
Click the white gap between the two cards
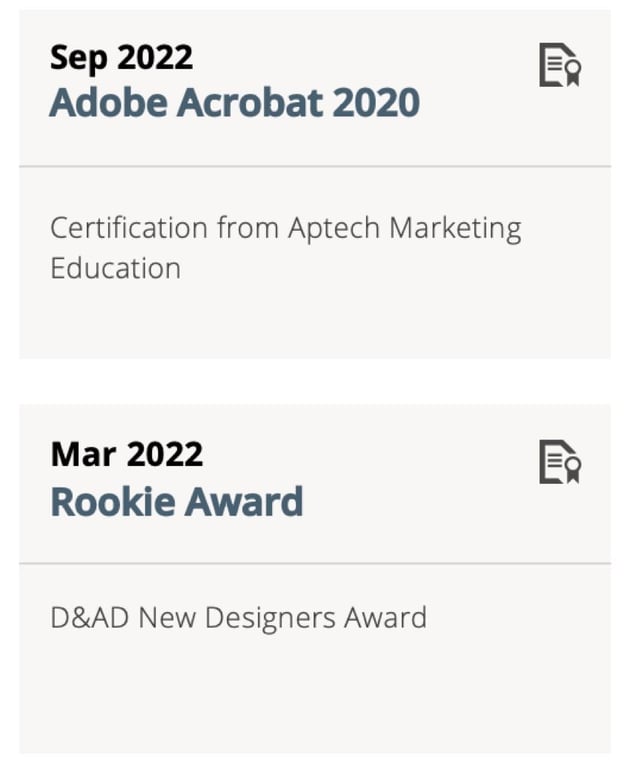315,381
